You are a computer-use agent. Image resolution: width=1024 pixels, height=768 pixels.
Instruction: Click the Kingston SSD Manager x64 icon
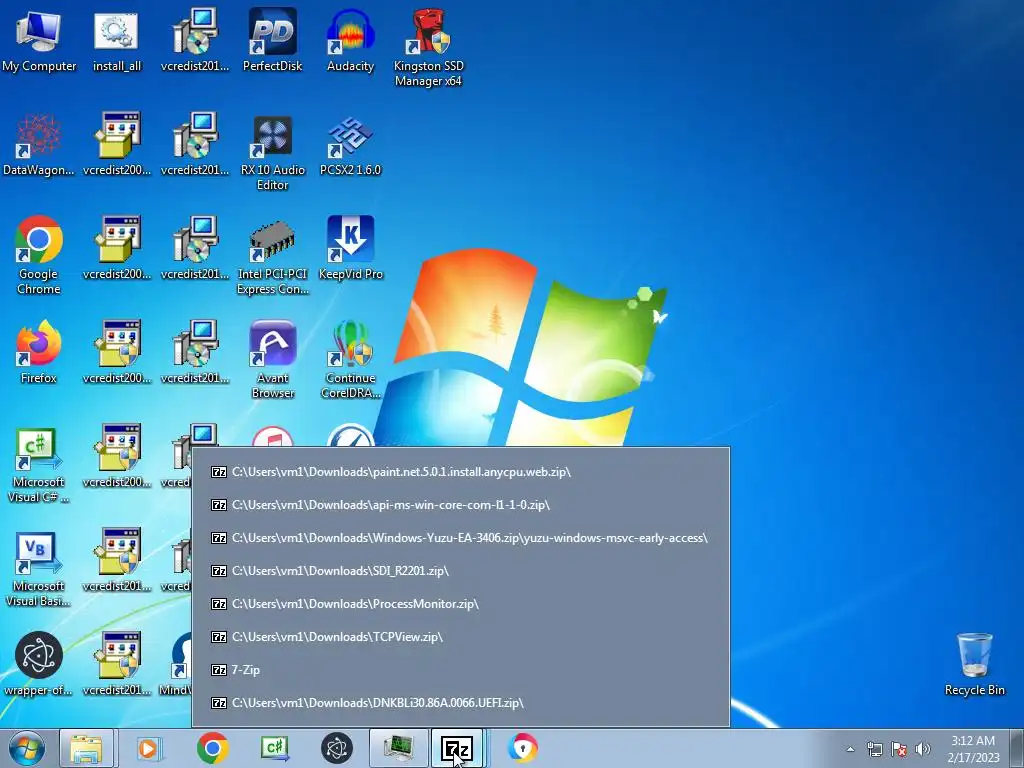(428, 47)
